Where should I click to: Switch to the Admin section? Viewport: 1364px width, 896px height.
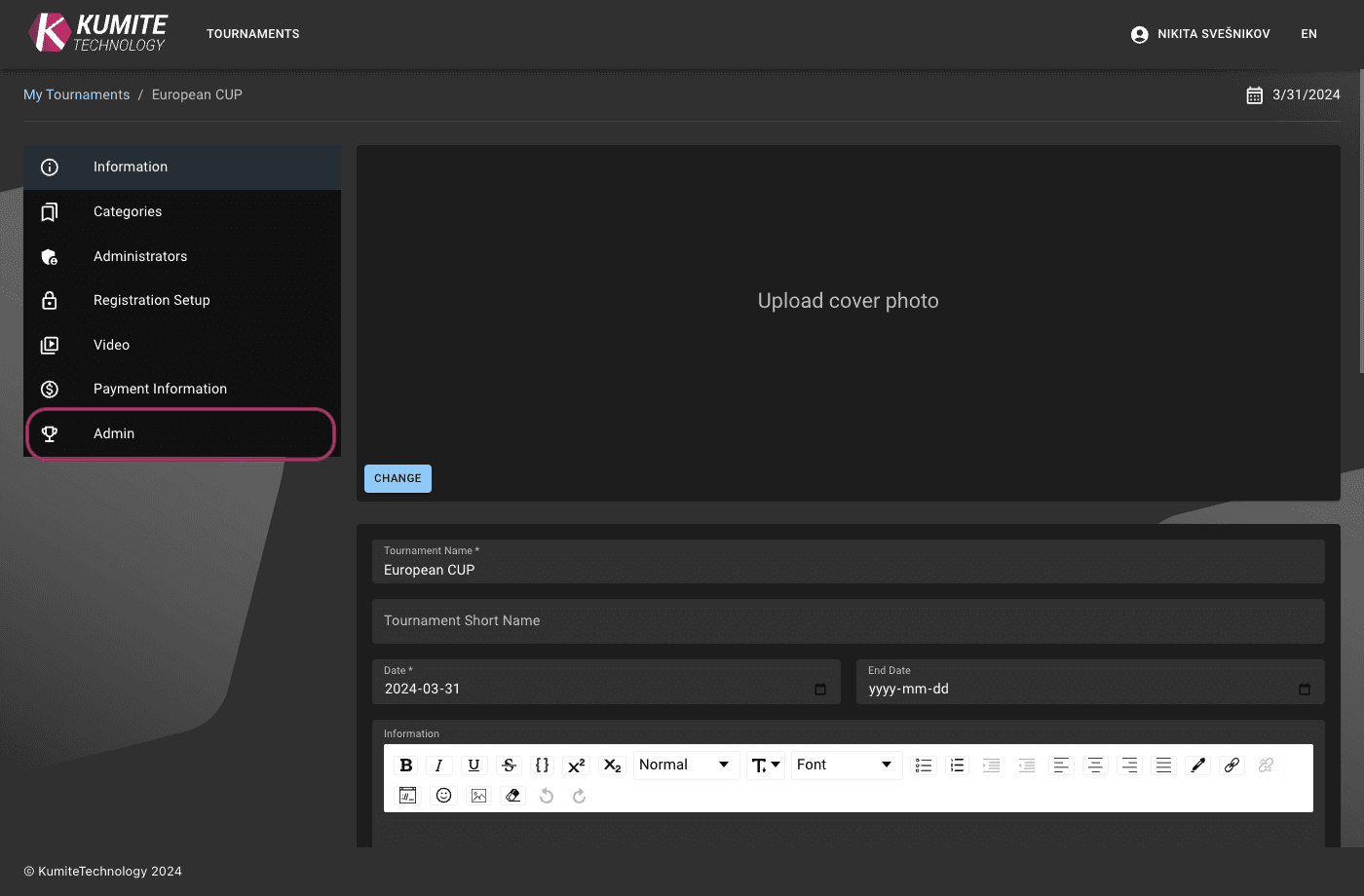[x=113, y=433]
